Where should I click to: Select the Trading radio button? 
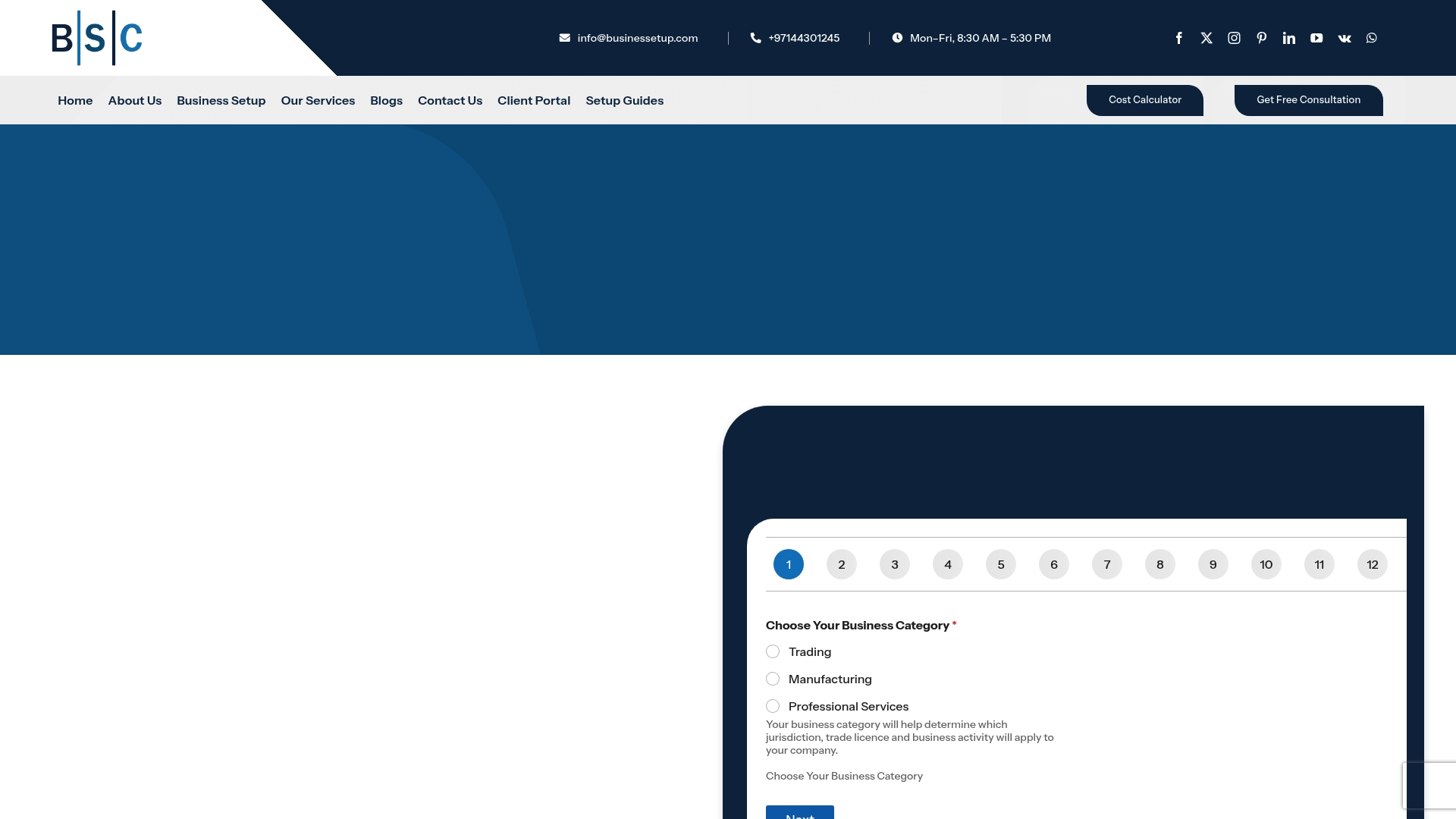tap(773, 651)
